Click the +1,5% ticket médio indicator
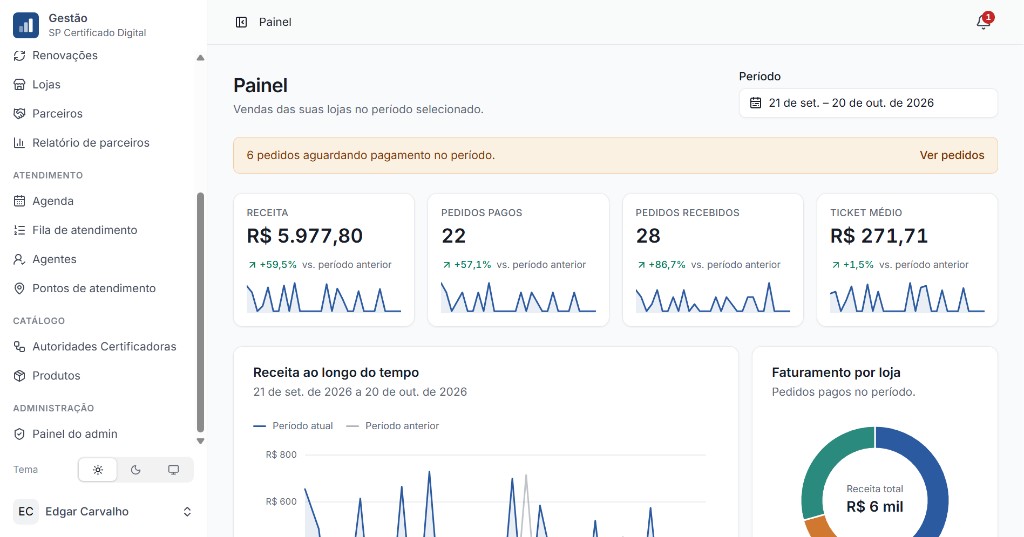Screen dimensions: 1024x537 [x=852, y=265]
